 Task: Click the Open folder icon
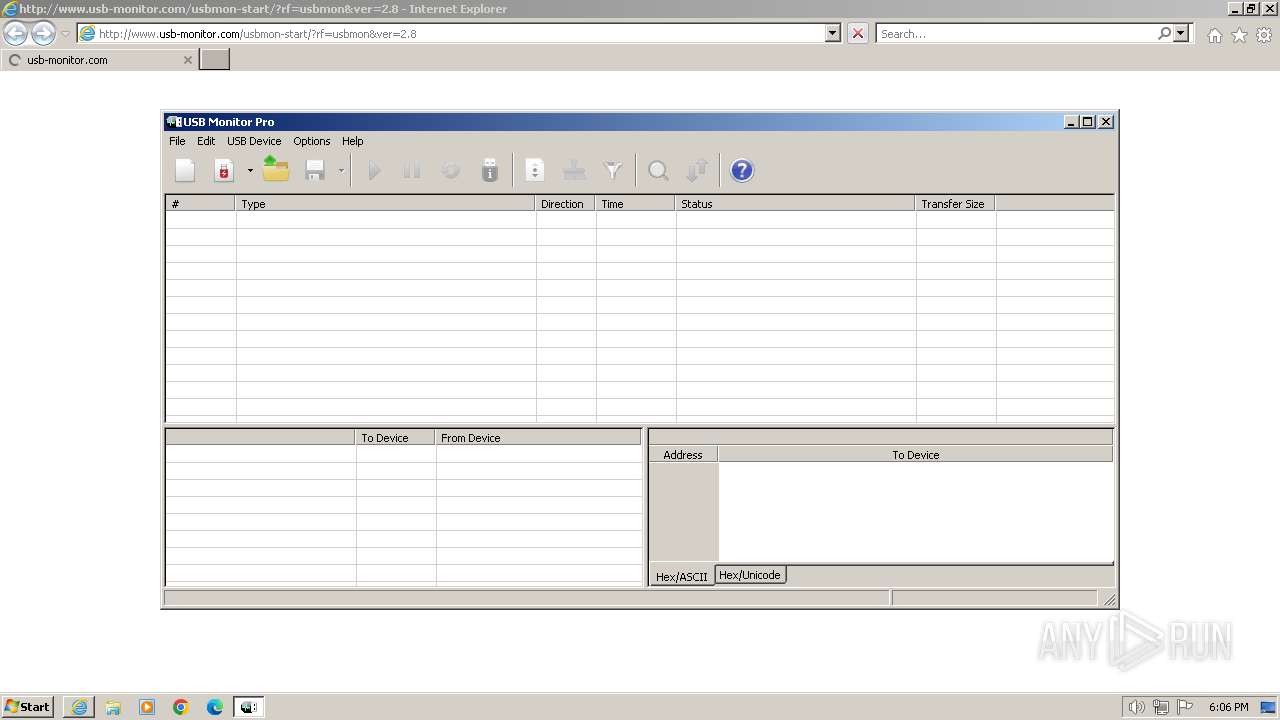click(276, 171)
